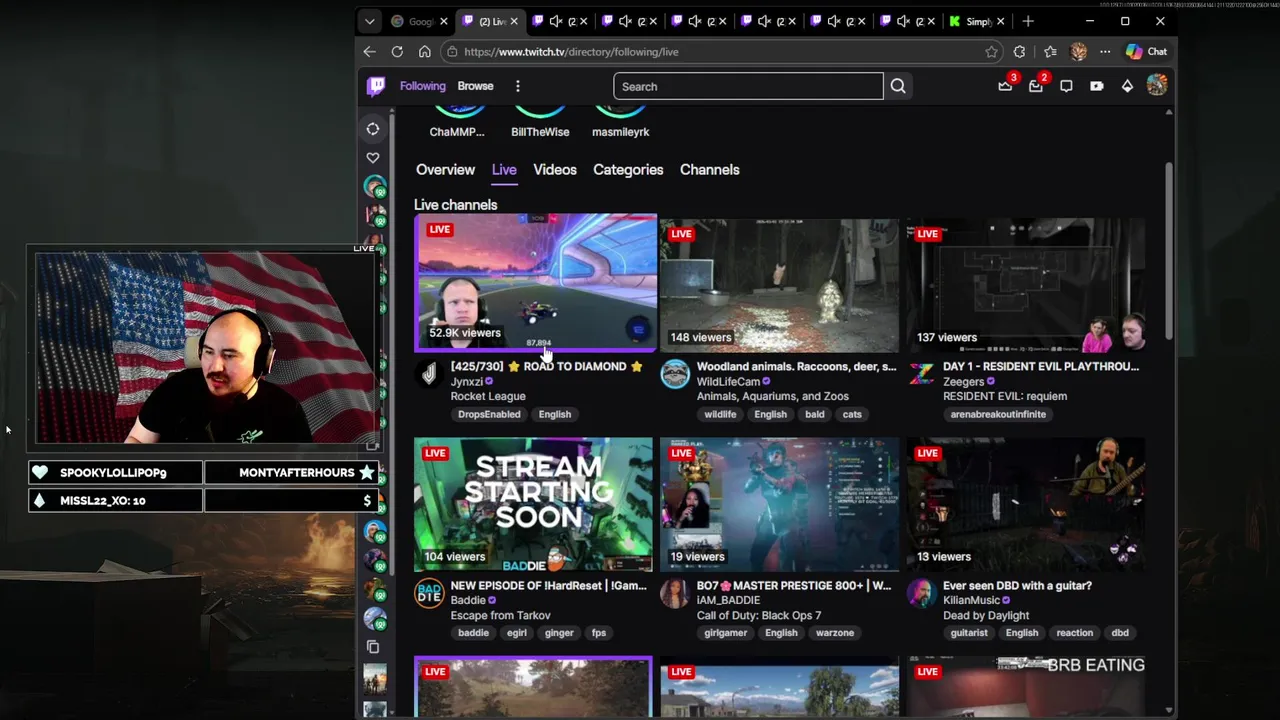
Task: Open the Rocket League category link
Action: (488, 396)
